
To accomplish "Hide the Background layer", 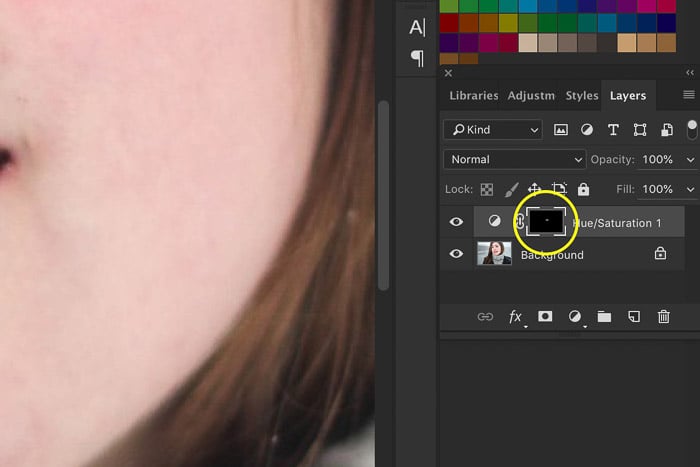I will [456, 254].
